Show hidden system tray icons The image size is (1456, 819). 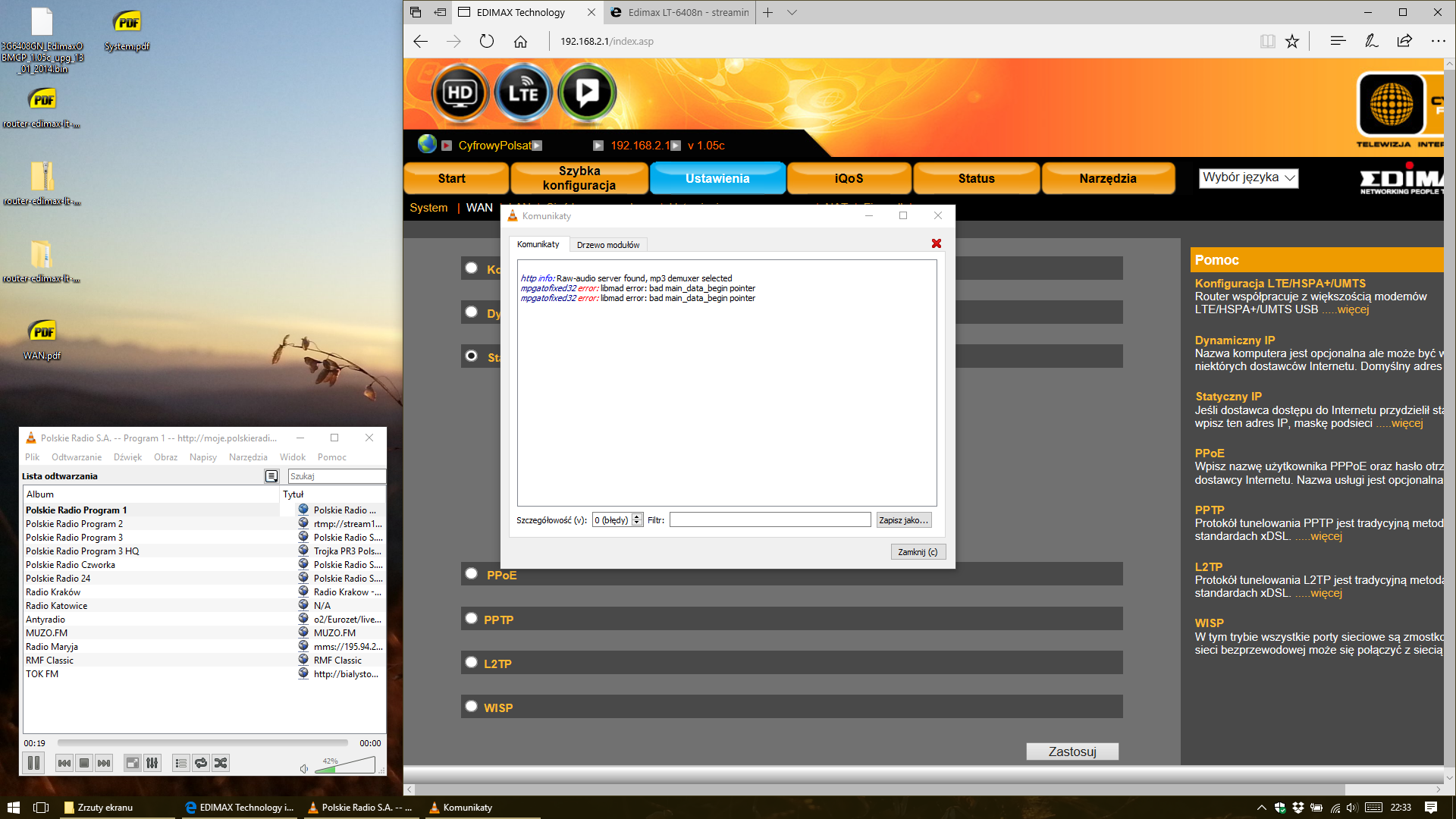1261,807
